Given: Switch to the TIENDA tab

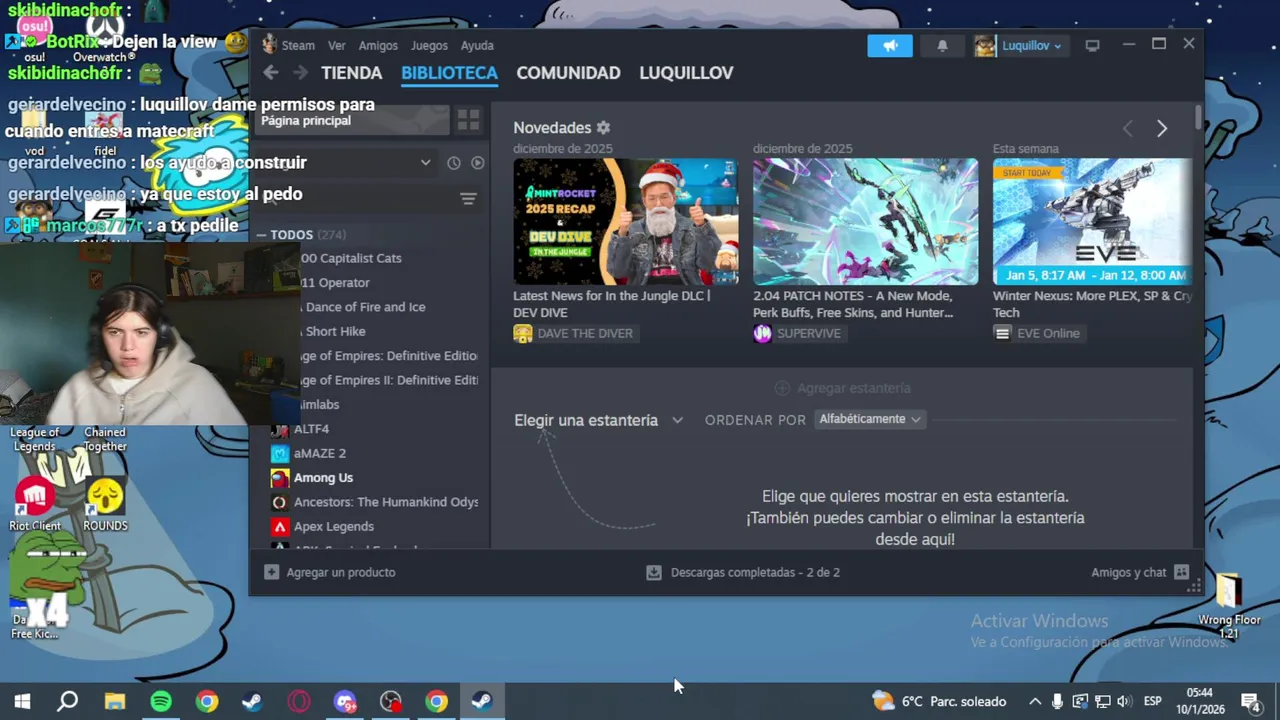Looking at the screenshot, I should (352, 73).
